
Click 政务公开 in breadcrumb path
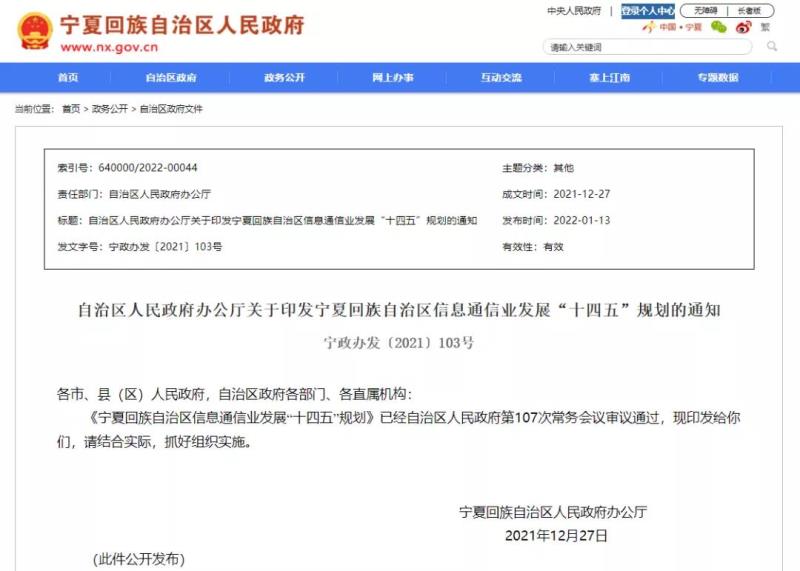click(110, 109)
